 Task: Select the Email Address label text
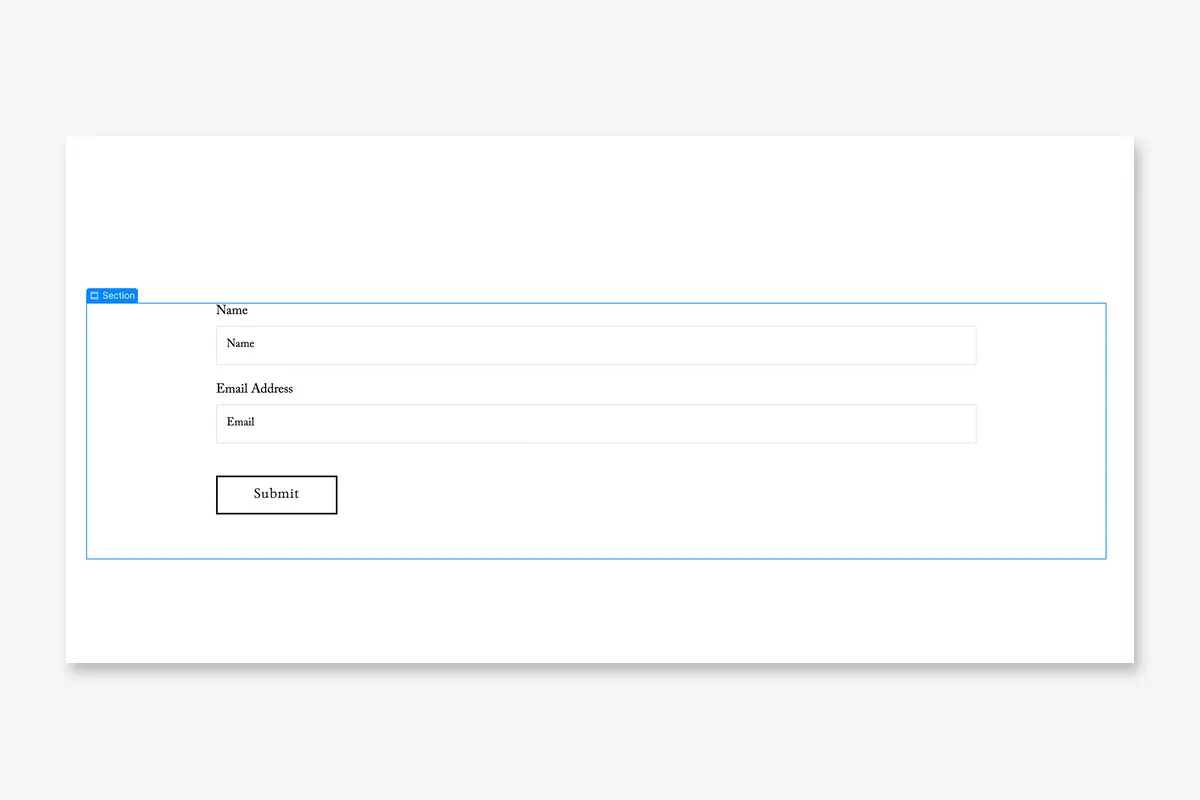pos(254,388)
